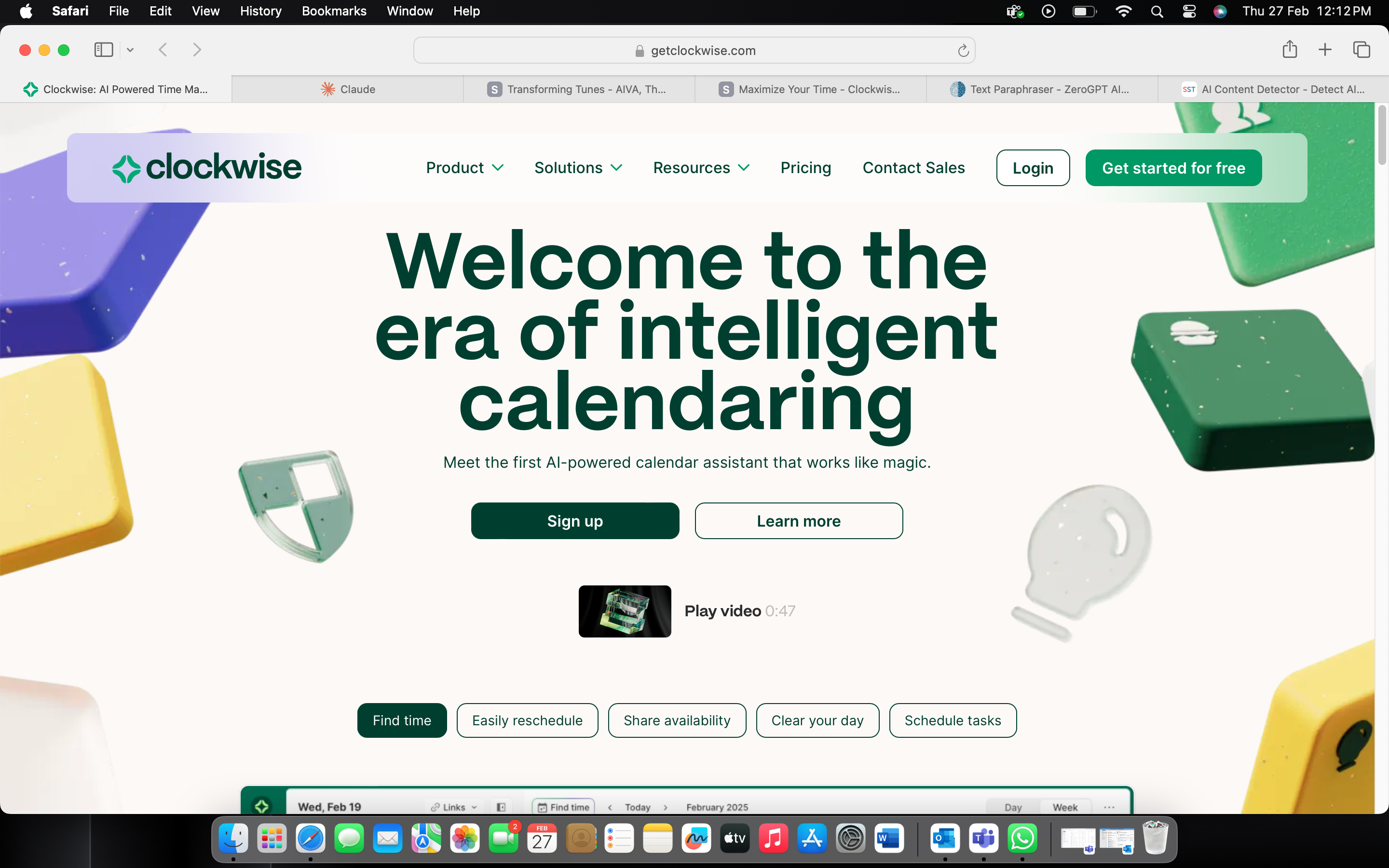Go forward with Safari's forward arrow
Image resolution: width=1389 pixels, height=868 pixels.
[x=197, y=50]
